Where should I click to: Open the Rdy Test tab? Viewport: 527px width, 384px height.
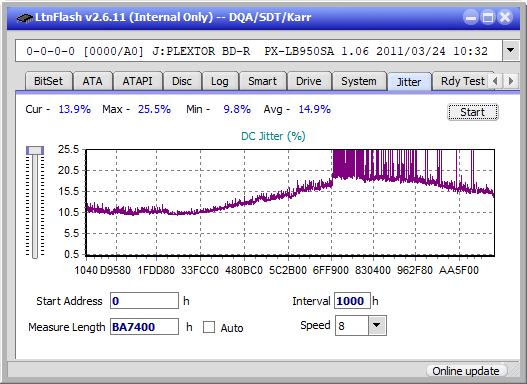pyautogui.click(x=462, y=81)
